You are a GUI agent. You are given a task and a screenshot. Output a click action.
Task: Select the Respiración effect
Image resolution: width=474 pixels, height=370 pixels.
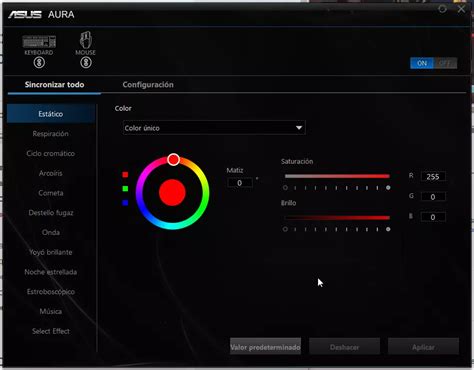click(51, 134)
